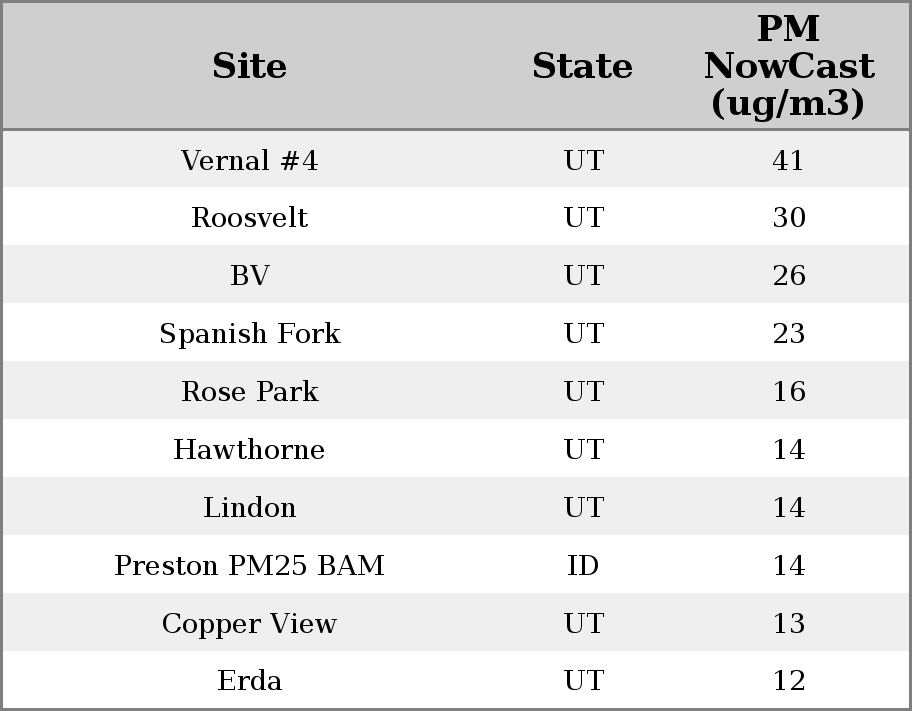Screen dimensions: 912x711
Task: Select Spanish Fork's PM value 23
Action: (788, 334)
